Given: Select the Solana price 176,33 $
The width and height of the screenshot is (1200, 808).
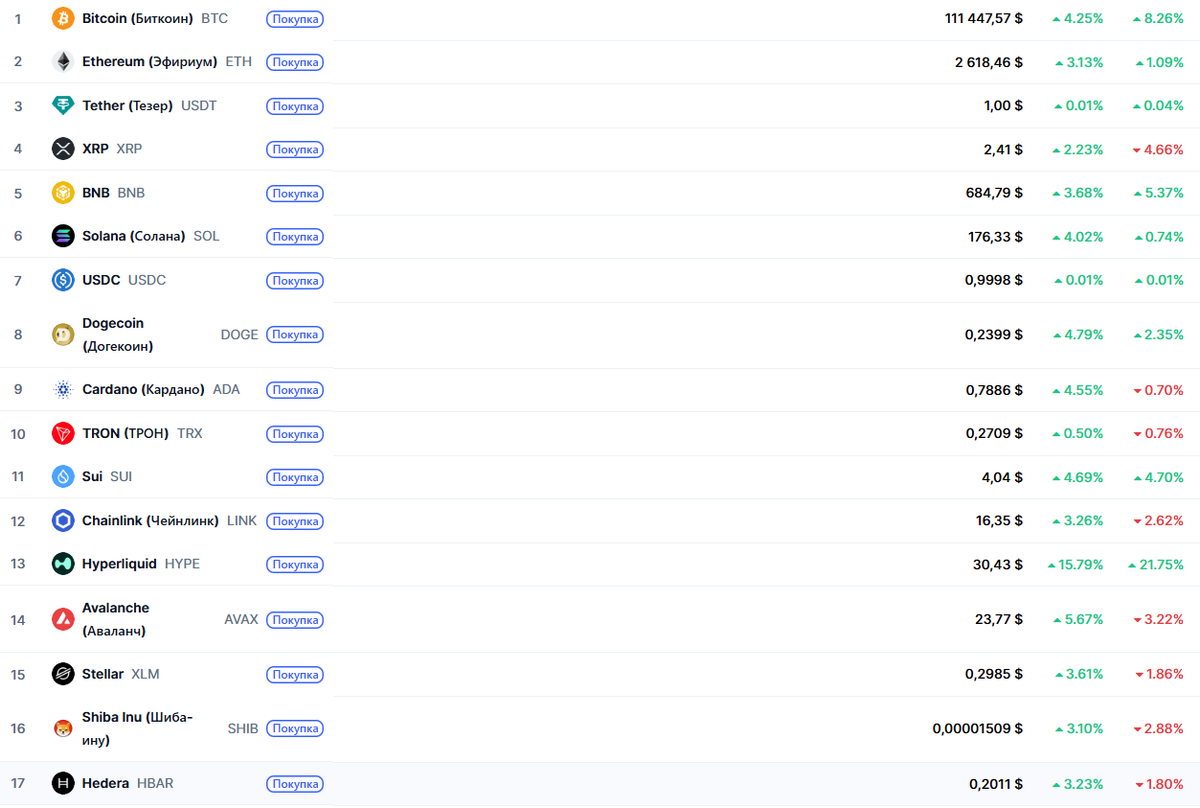Looking at the screenshot, I should point(996,236).
